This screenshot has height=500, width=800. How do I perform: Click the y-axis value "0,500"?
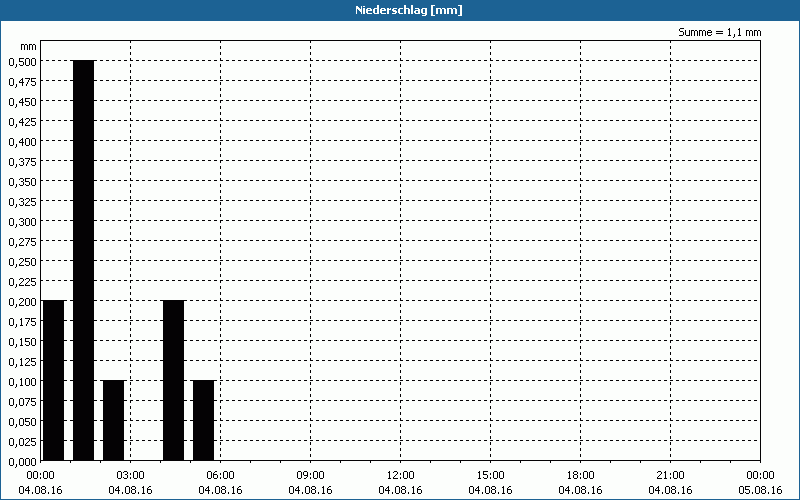tap(22, 62)
